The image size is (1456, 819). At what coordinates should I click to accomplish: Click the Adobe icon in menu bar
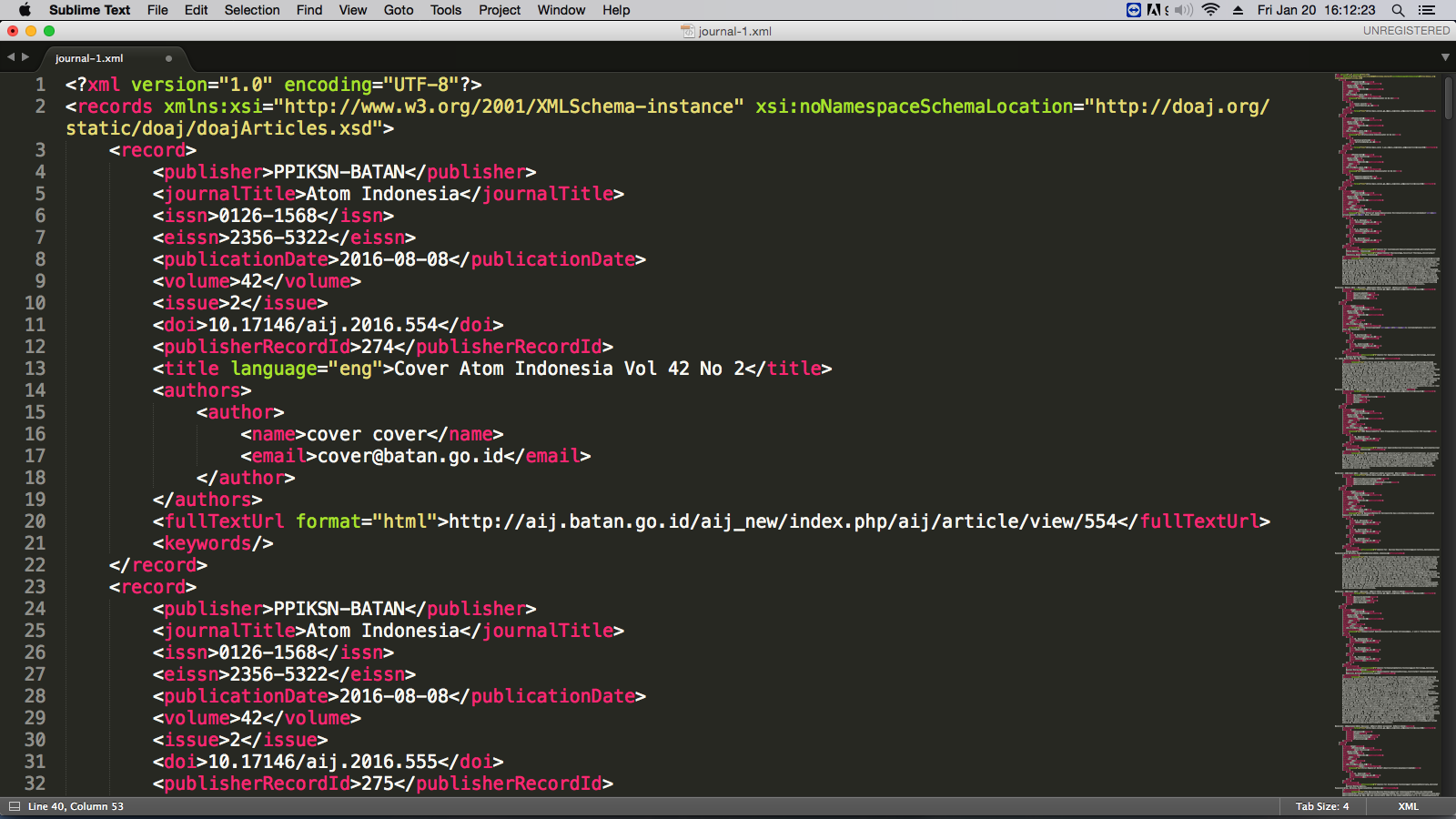1155,10
